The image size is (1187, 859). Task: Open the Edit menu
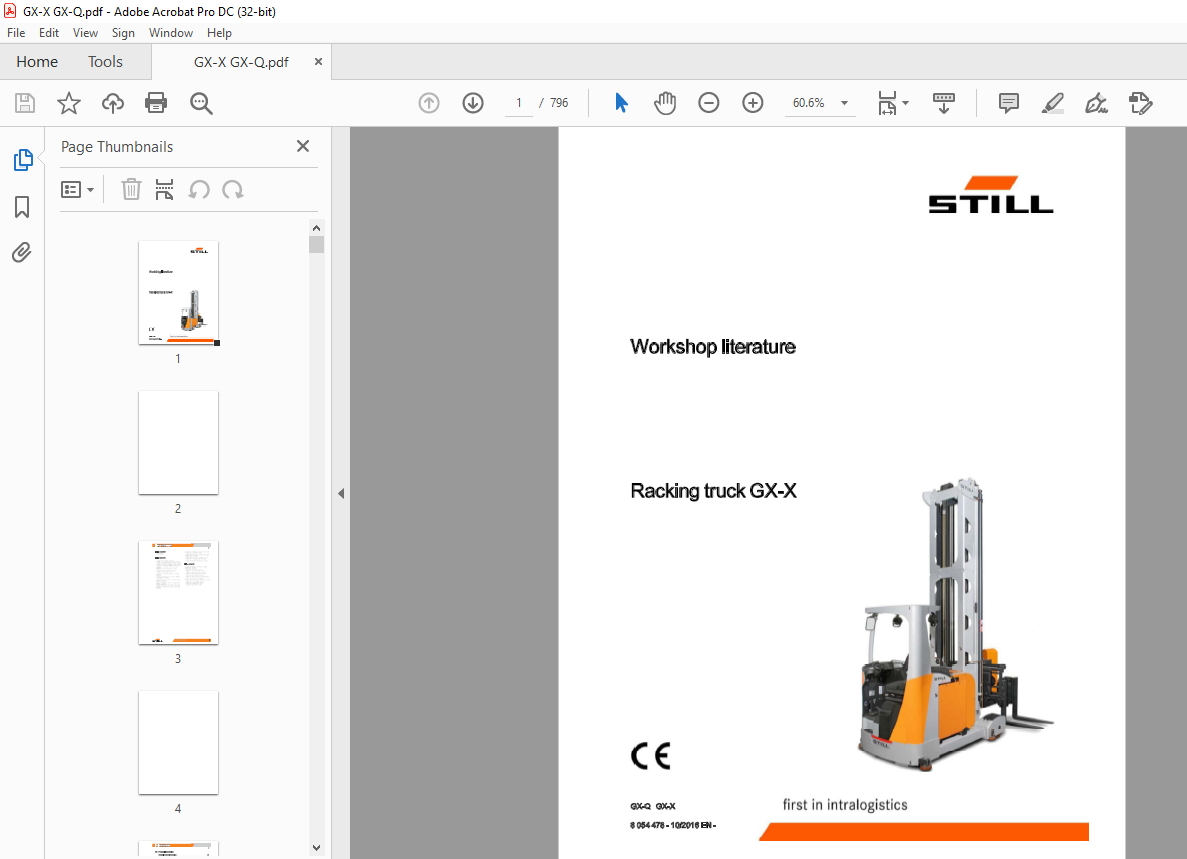[48, 33]
